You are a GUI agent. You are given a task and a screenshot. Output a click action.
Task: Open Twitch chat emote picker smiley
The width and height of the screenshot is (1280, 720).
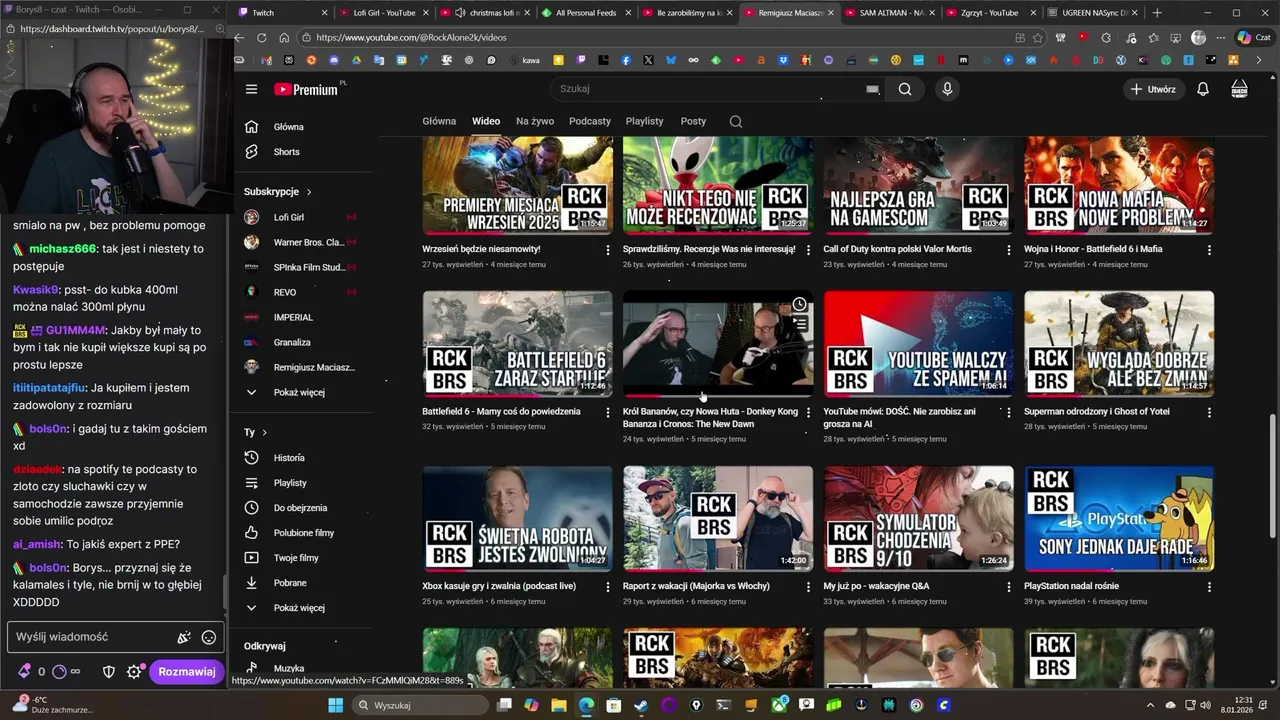click(x=209, y=637)
